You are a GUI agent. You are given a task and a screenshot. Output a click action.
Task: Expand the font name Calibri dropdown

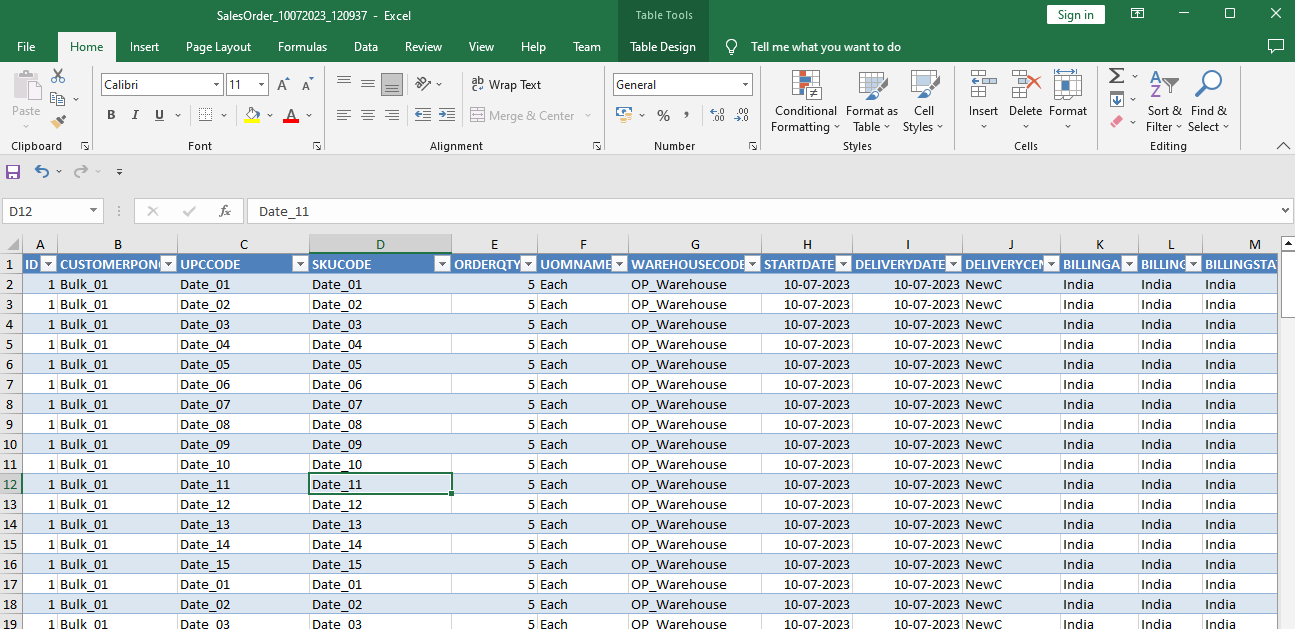214,85
